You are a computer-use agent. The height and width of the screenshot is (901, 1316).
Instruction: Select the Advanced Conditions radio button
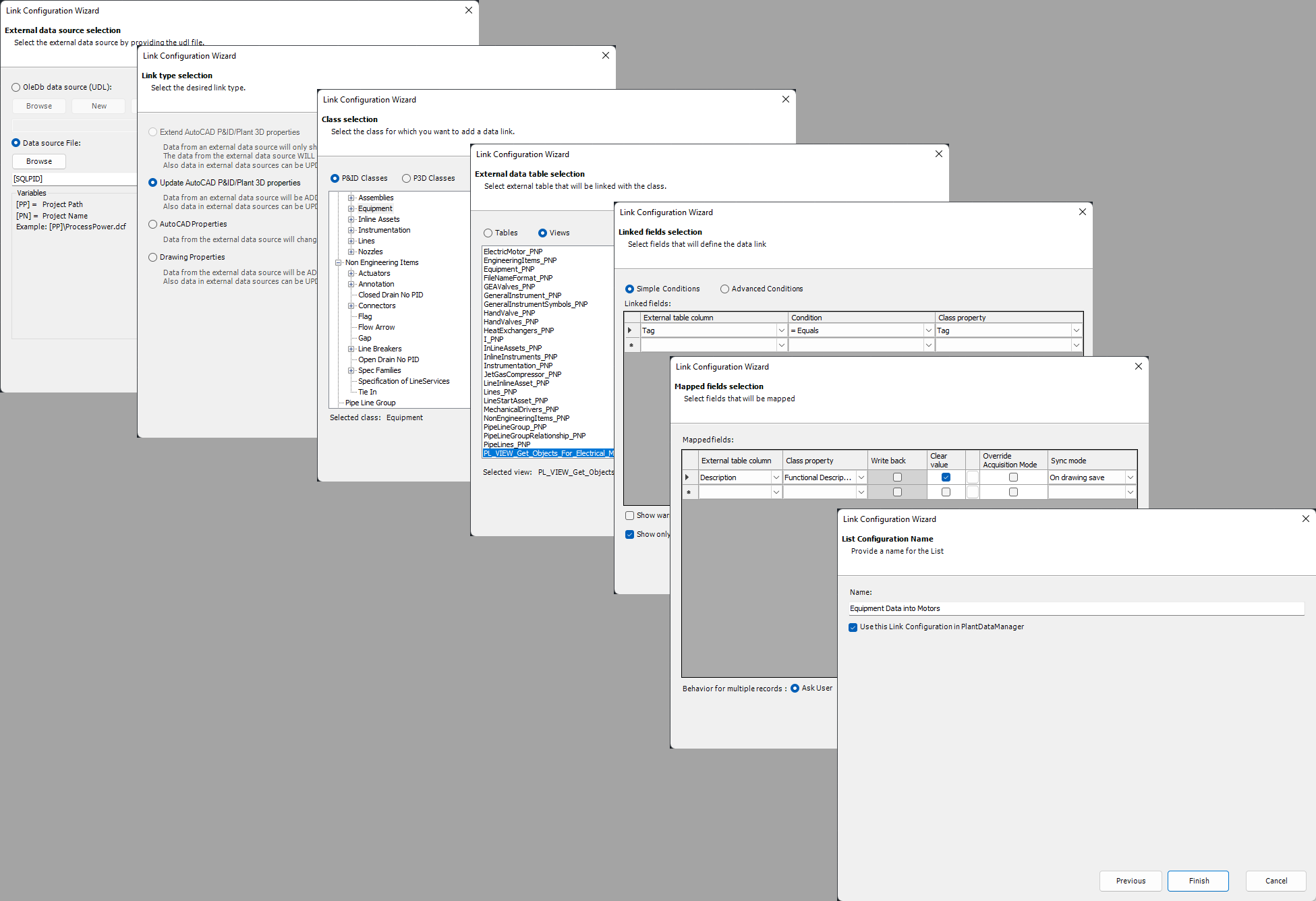725,289
